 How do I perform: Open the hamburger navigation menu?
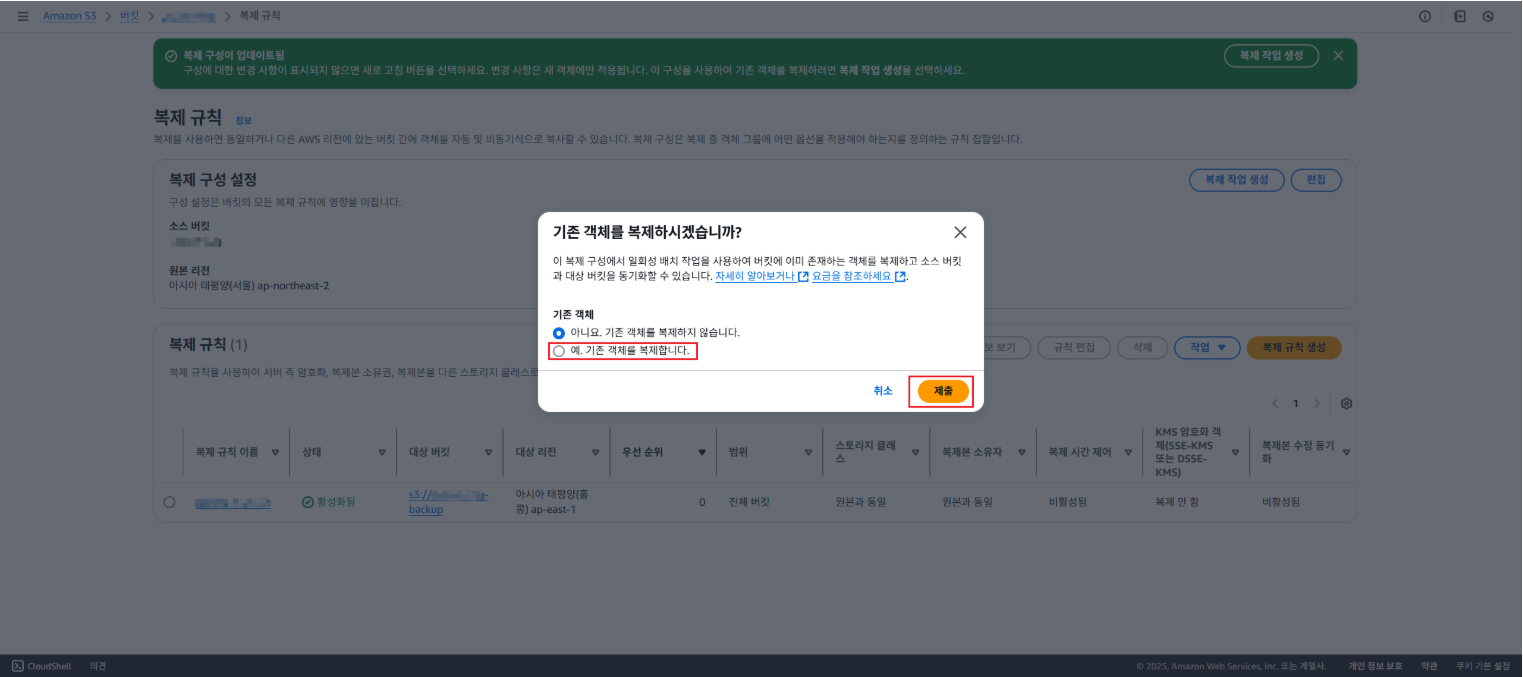23,16
